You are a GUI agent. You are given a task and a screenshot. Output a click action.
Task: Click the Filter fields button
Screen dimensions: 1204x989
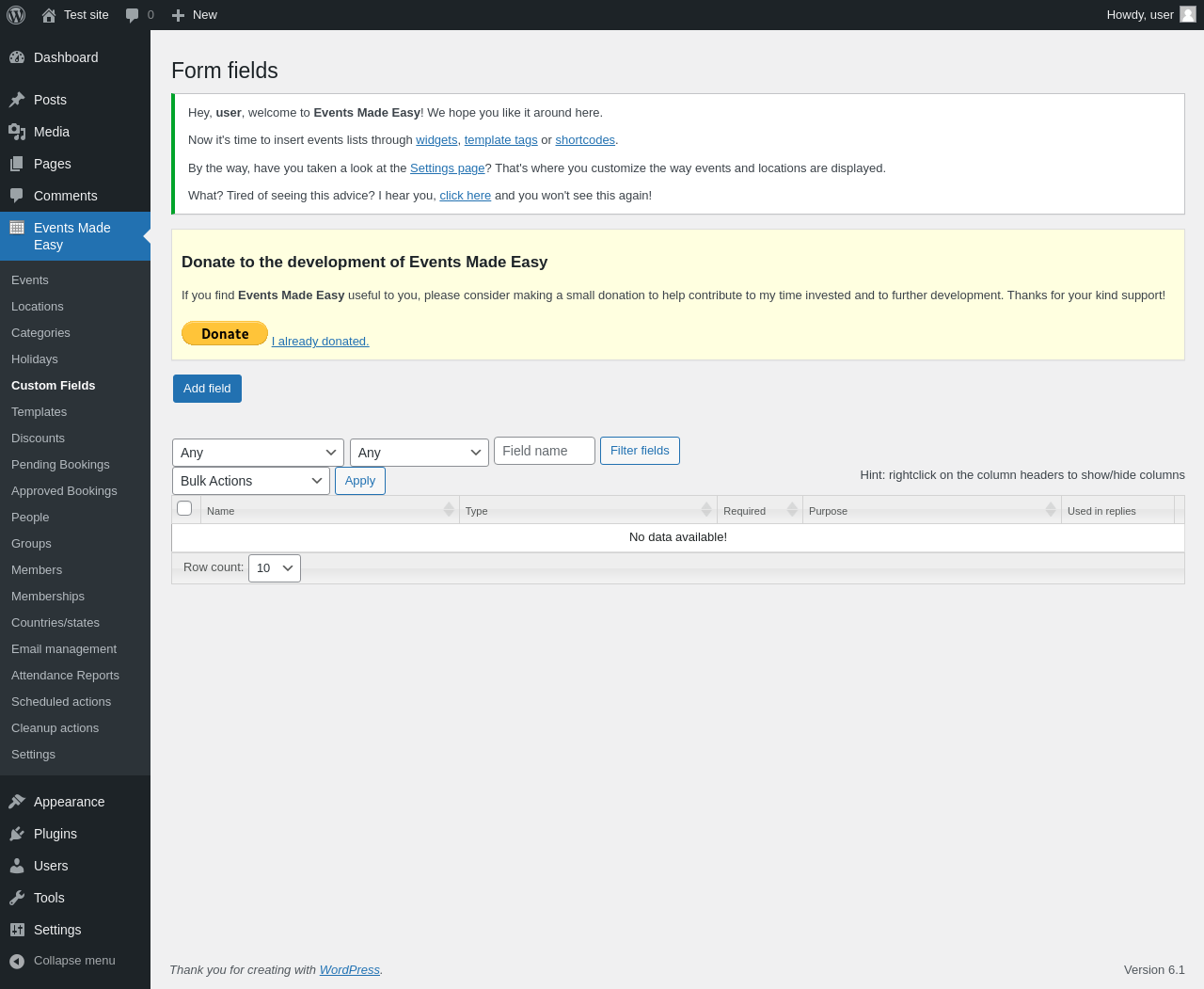click(640, 451)
